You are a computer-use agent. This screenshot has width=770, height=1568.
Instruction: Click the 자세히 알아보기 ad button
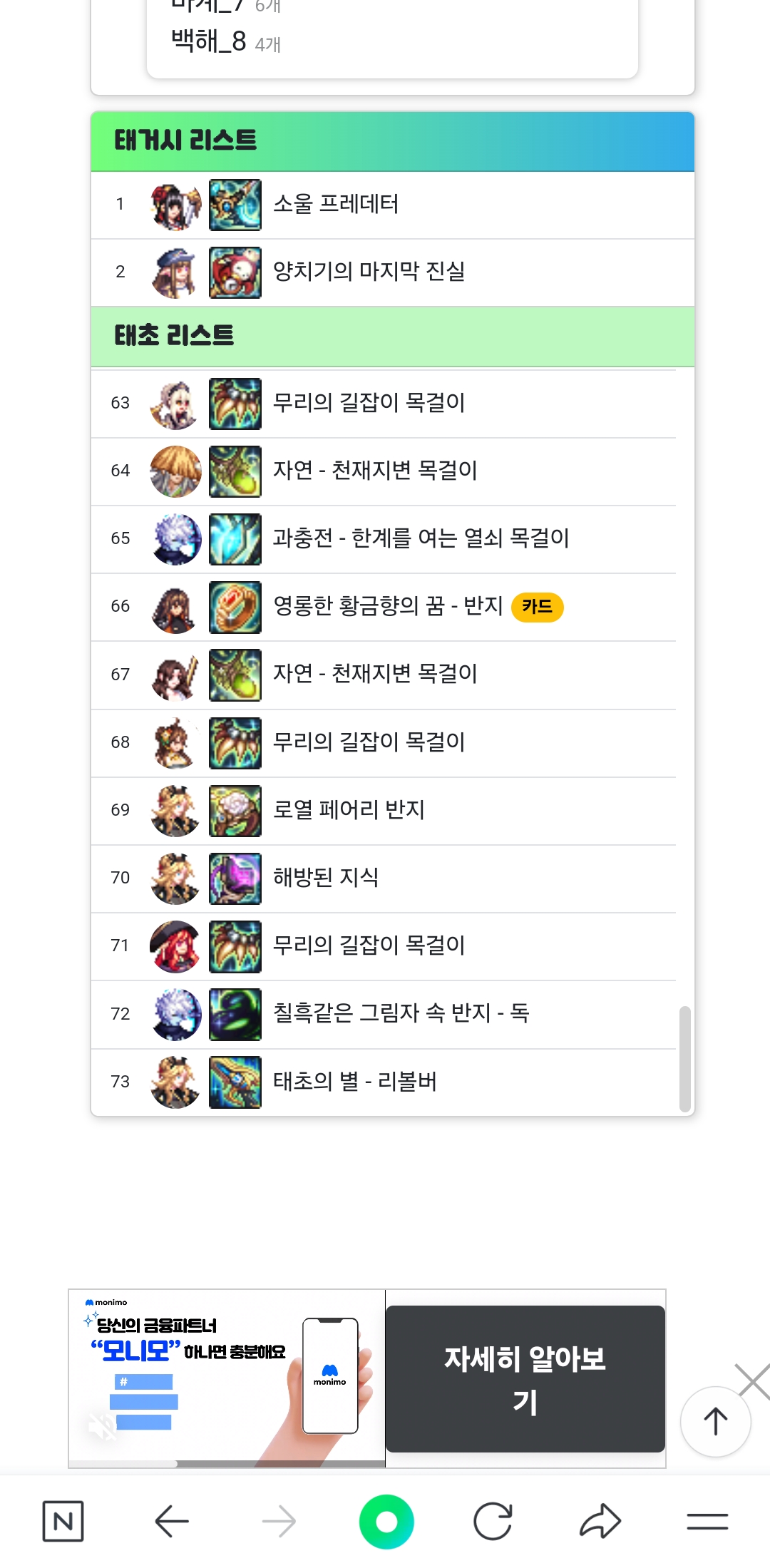(x=525, y=1379)
